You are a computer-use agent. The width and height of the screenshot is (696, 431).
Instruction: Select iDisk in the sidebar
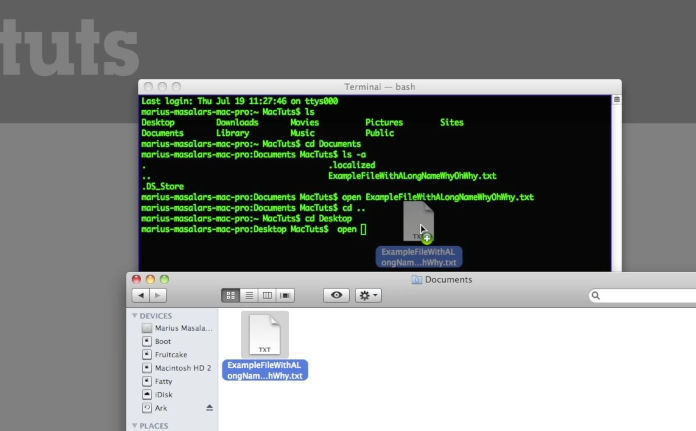click(163, 394)
